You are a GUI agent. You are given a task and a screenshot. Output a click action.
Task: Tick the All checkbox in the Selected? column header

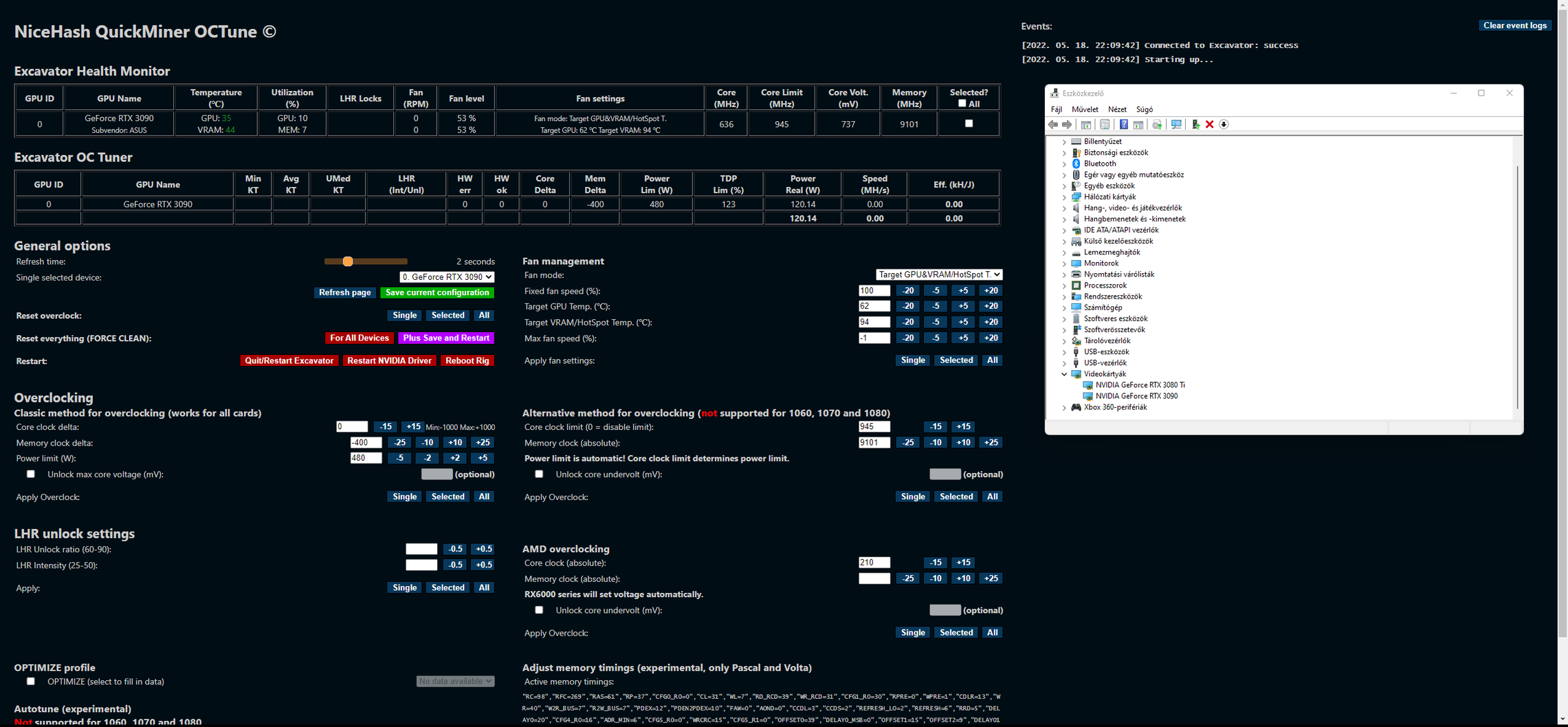962,104
